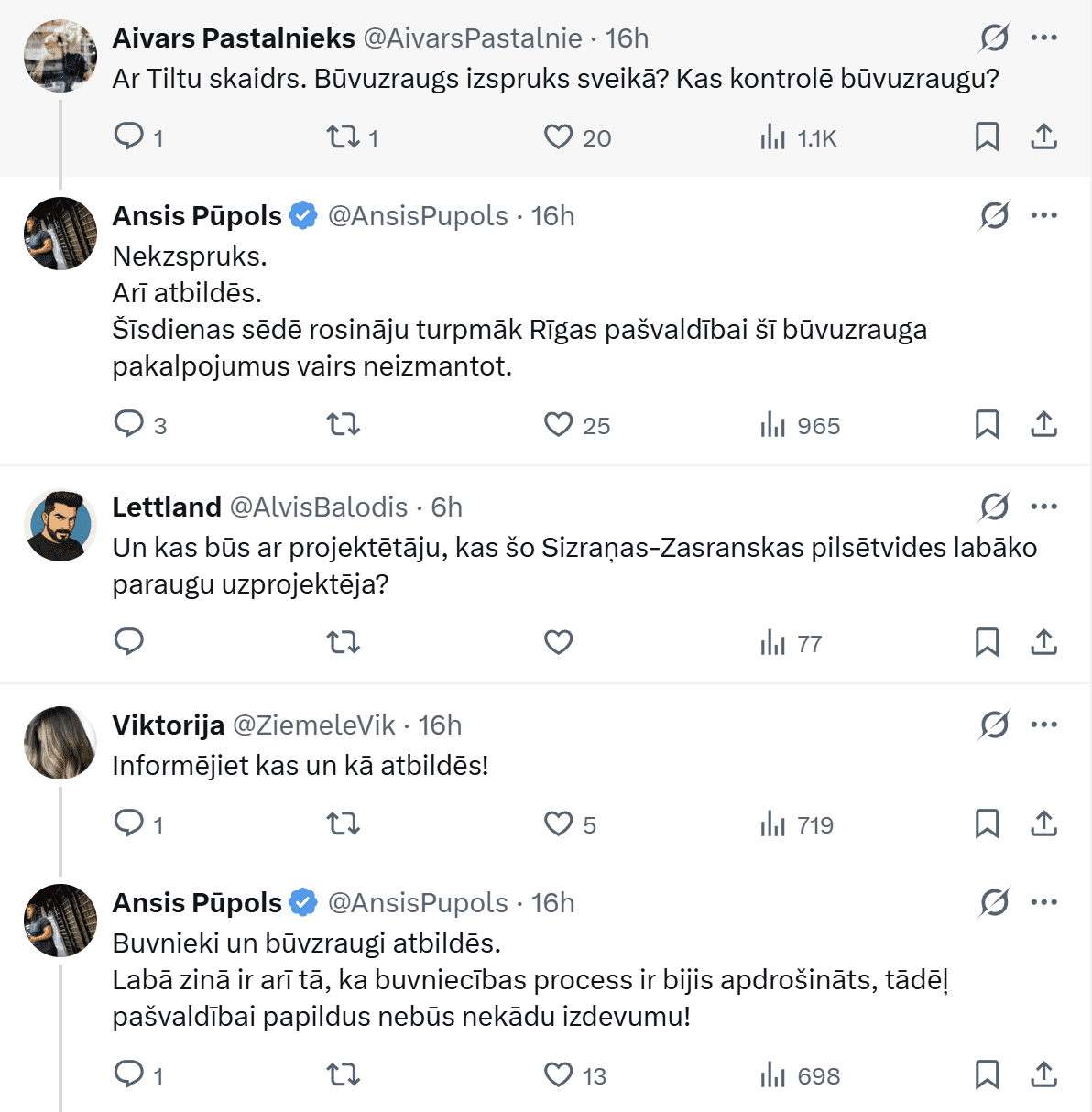
Task: Reply to Aivars Pastalnieks' tweet
Action: 129,137
